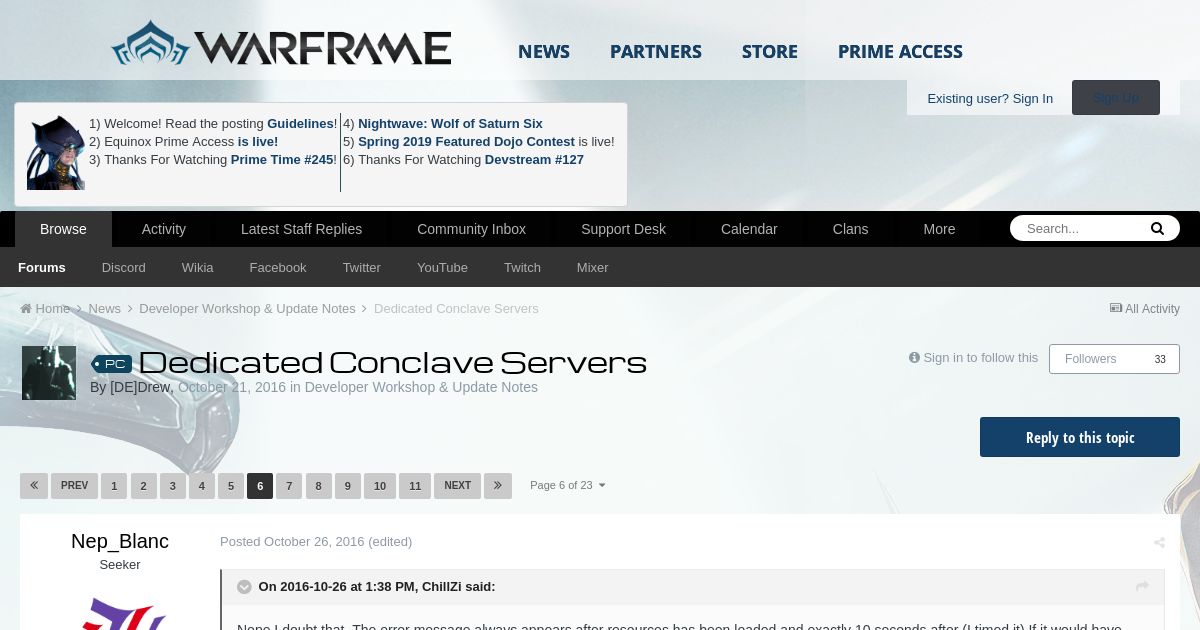Open Spring 2019 Featured Dojo Contest link
Screen dimensions: 1200x630
click(466, 142)
